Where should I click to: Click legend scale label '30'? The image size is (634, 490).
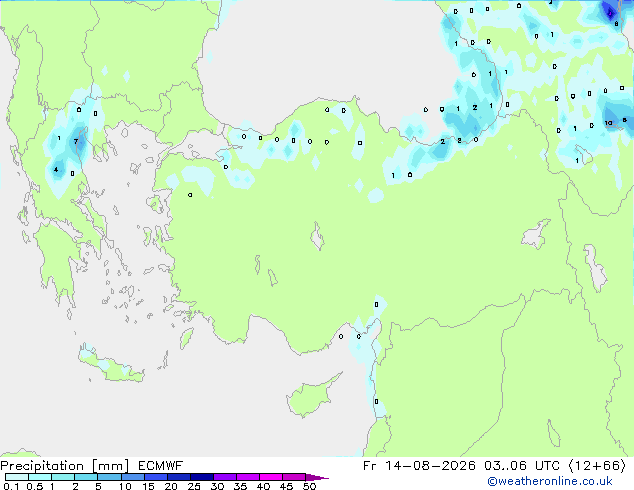point(217,486)
